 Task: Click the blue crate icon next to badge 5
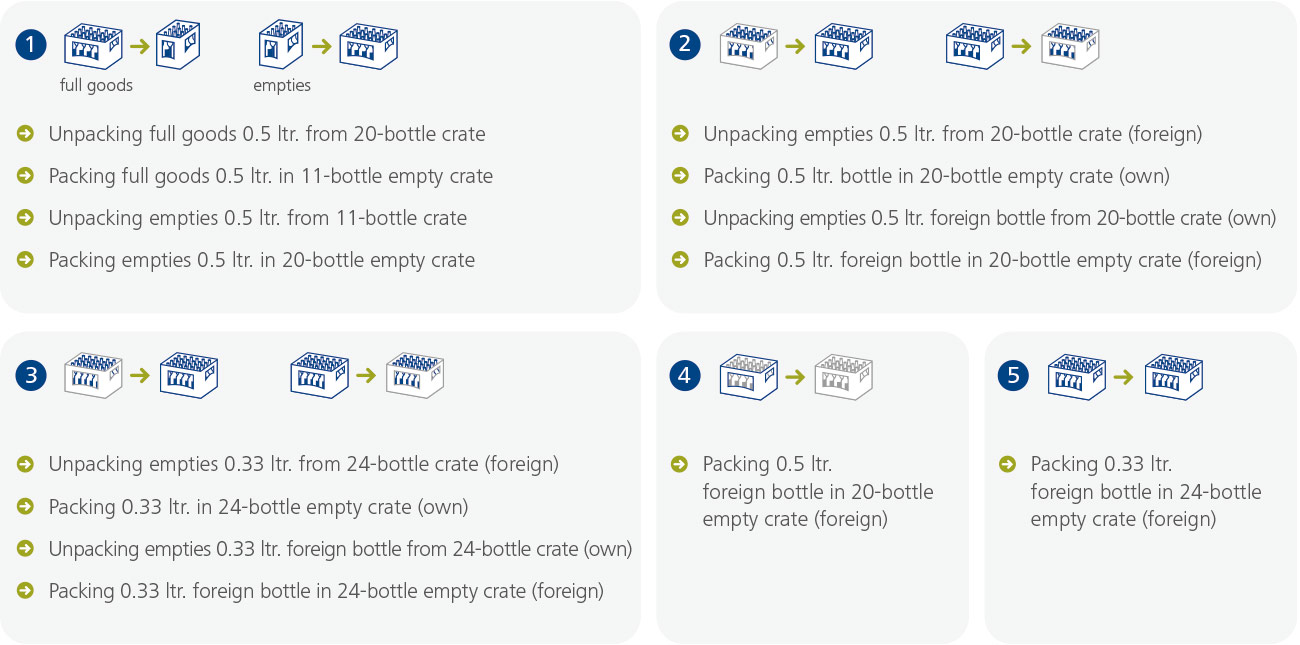tap(1077, 376)
